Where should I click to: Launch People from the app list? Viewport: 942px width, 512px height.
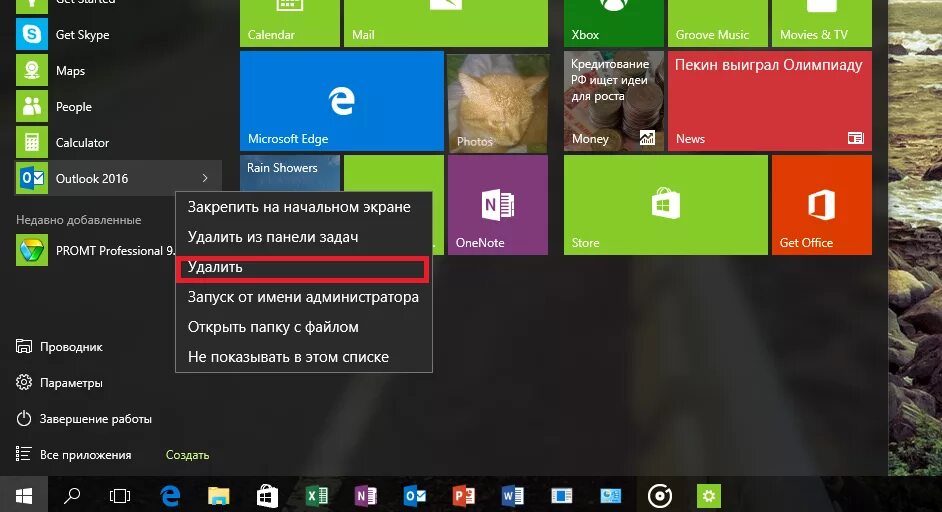point(118,107)
